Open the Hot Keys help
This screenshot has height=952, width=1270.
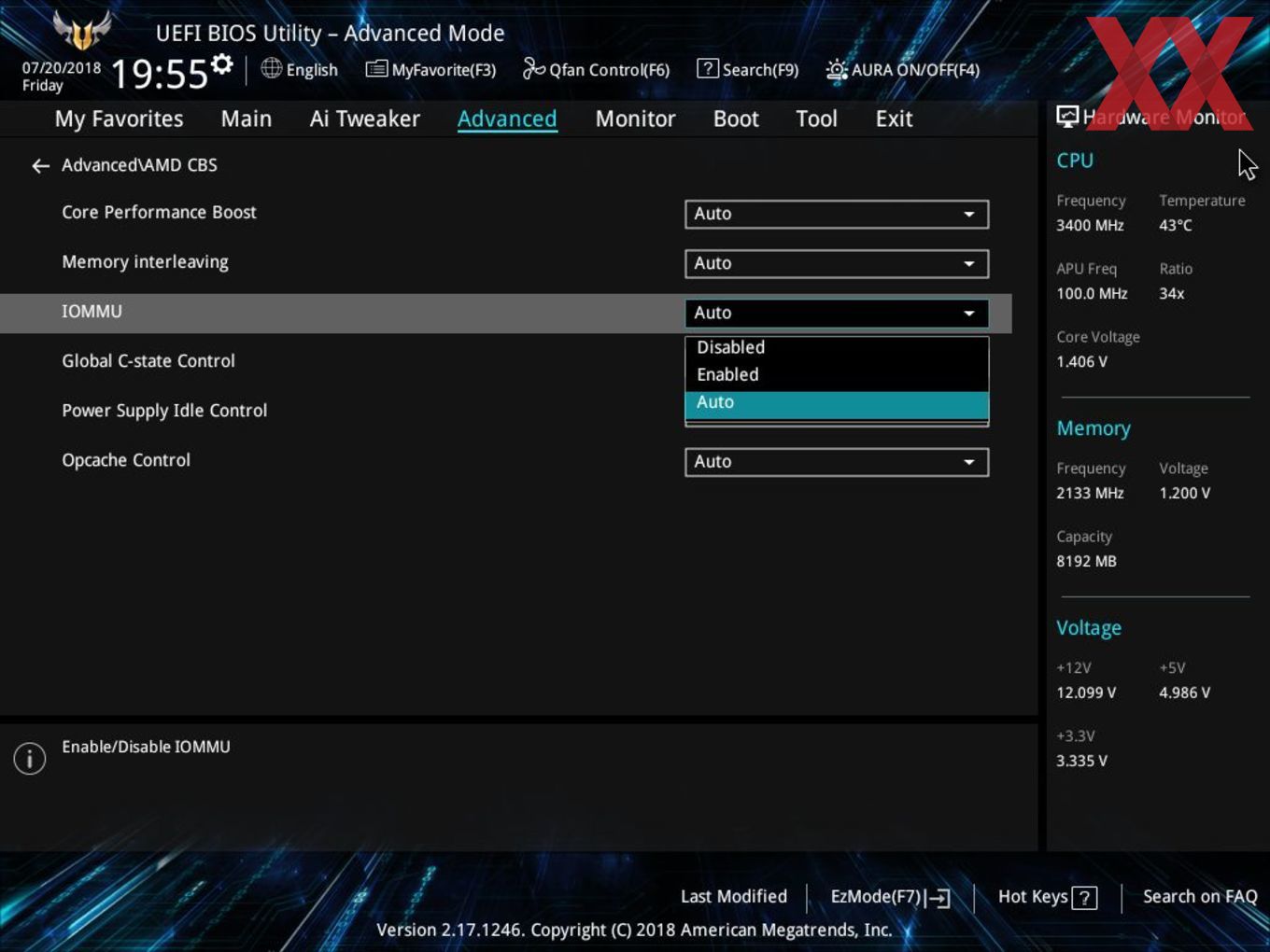click(1047, 897)
